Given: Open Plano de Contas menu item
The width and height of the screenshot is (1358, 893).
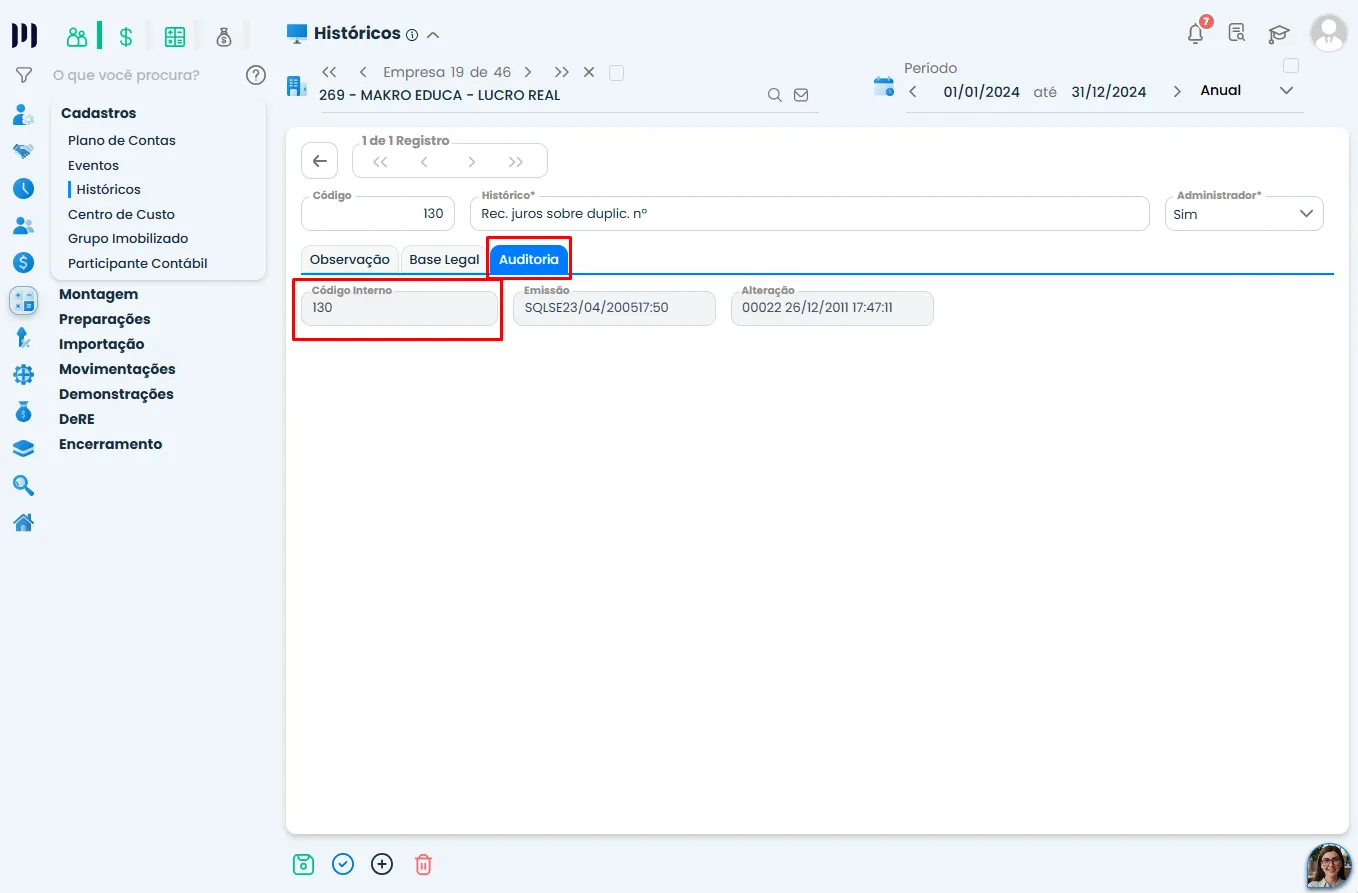Looking at the screenshot, I should tap(122, 140).
